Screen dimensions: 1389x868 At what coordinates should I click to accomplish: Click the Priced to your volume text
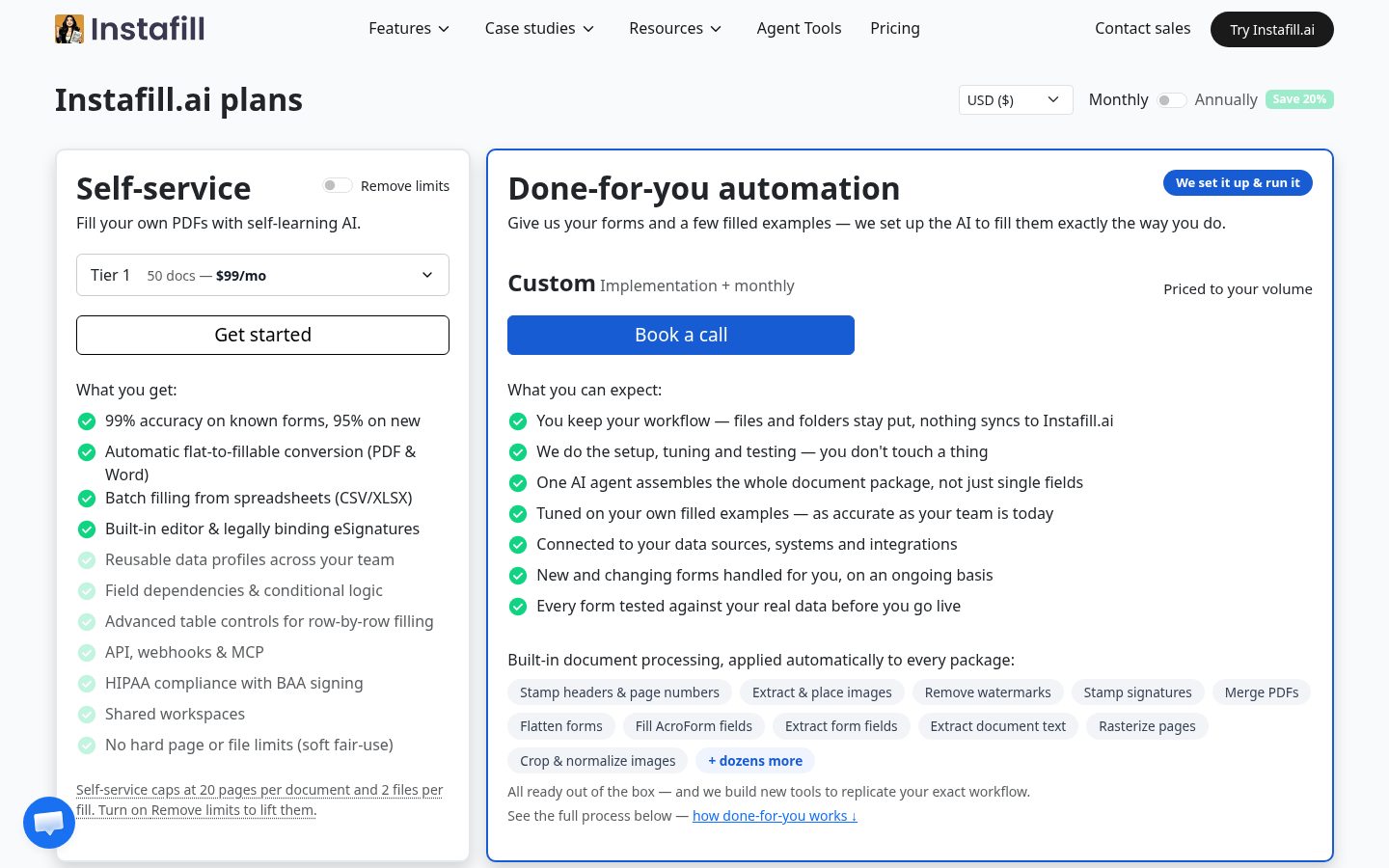coord(1238,289)
